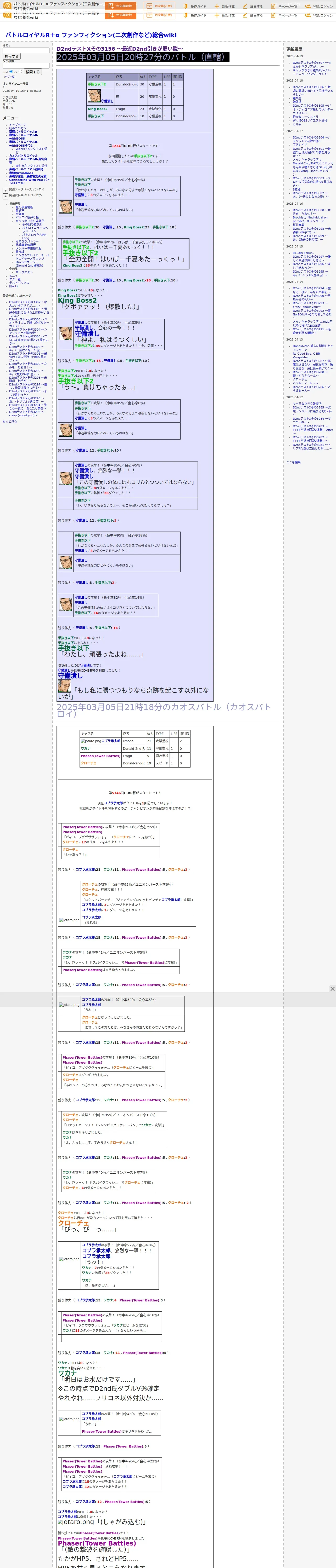Close the grey overlay bar with X
The height and width of the screenshot is (1568, 336).
(332, 989)
